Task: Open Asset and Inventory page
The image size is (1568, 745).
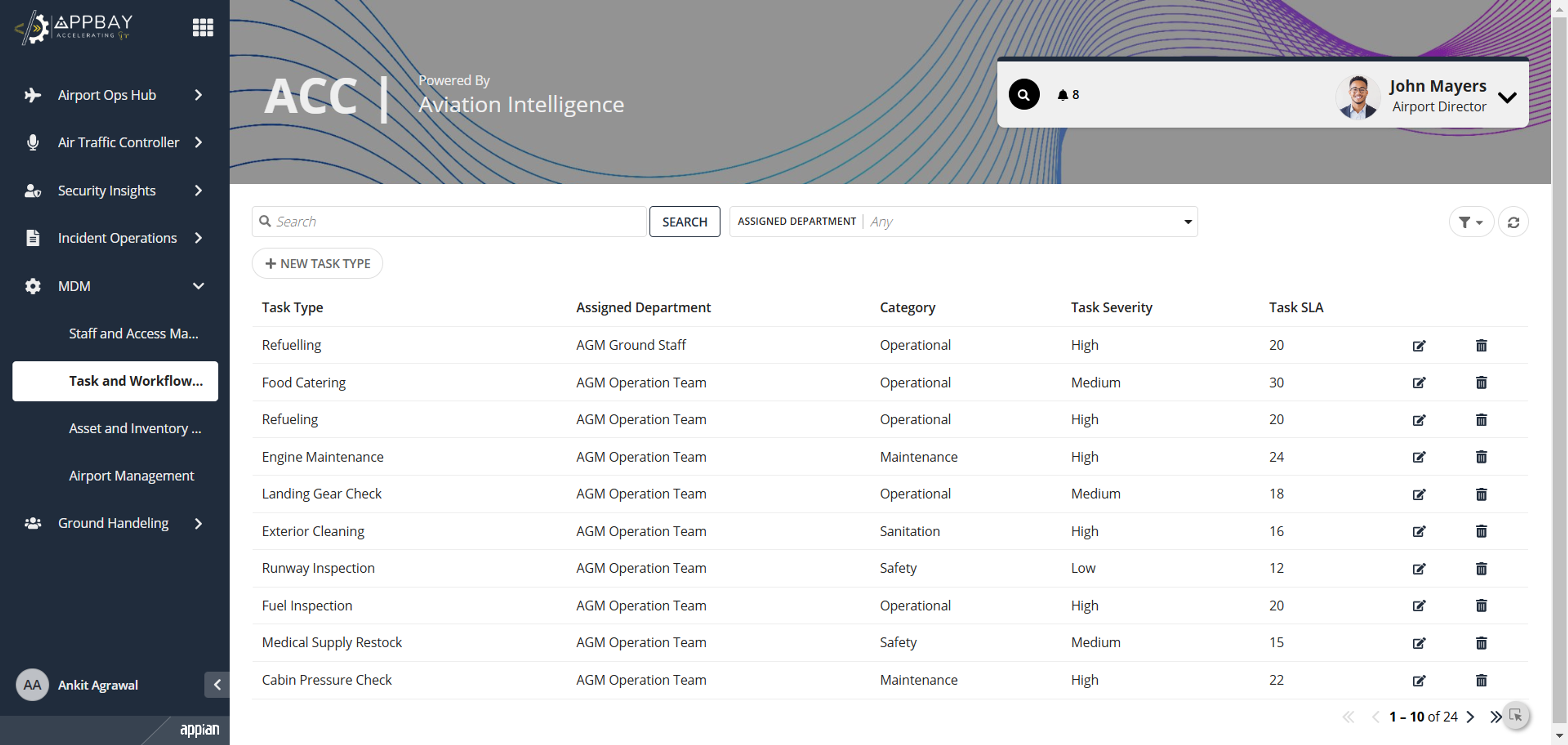Action: pyautogui.click(x=134, y=428)
